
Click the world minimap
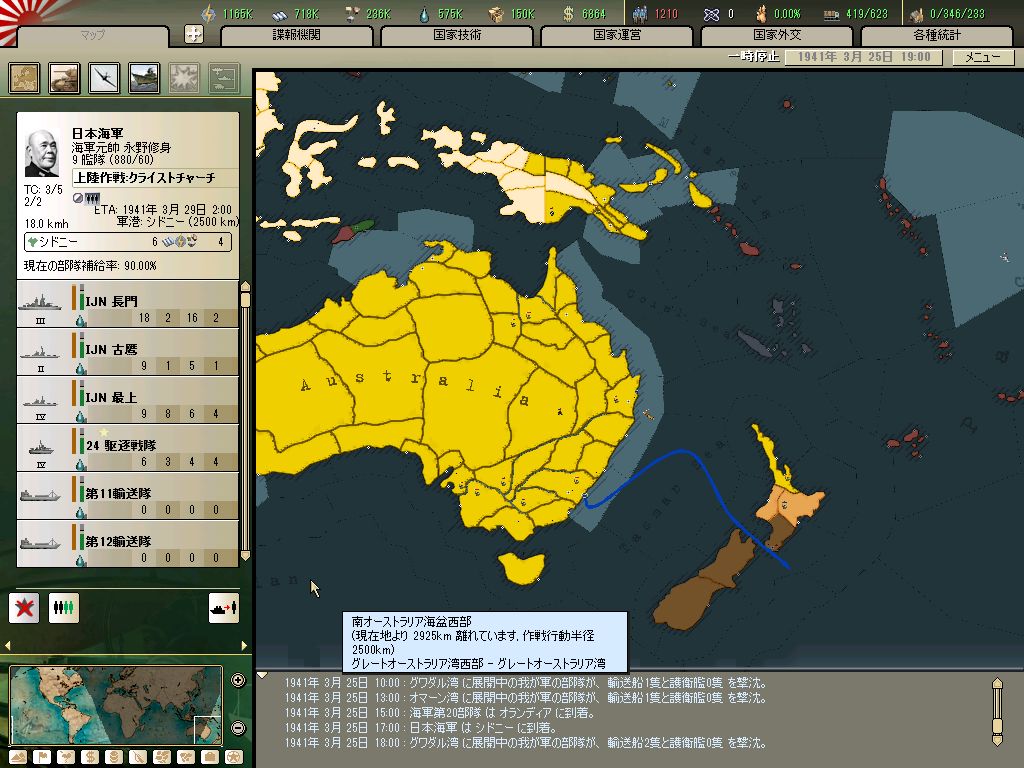(116, 705)
